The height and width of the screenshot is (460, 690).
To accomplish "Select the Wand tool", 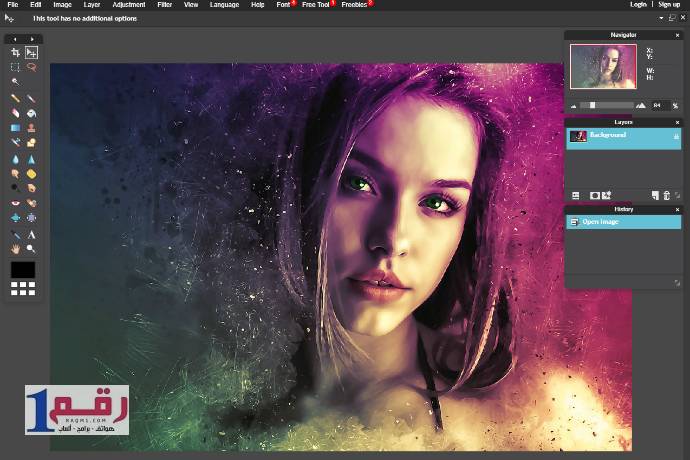I will pos(15,82).
